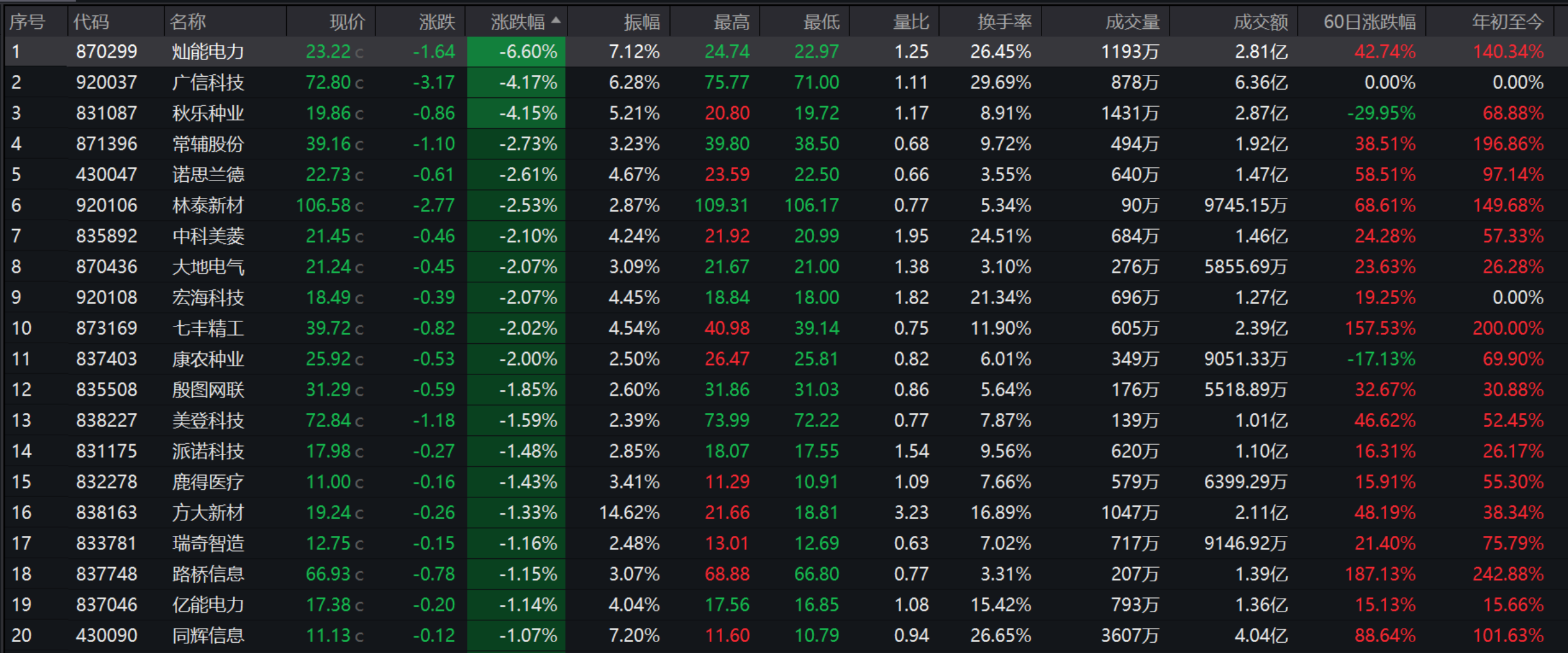
Task: Select stock 美登科技
Action: coord(208,421)
